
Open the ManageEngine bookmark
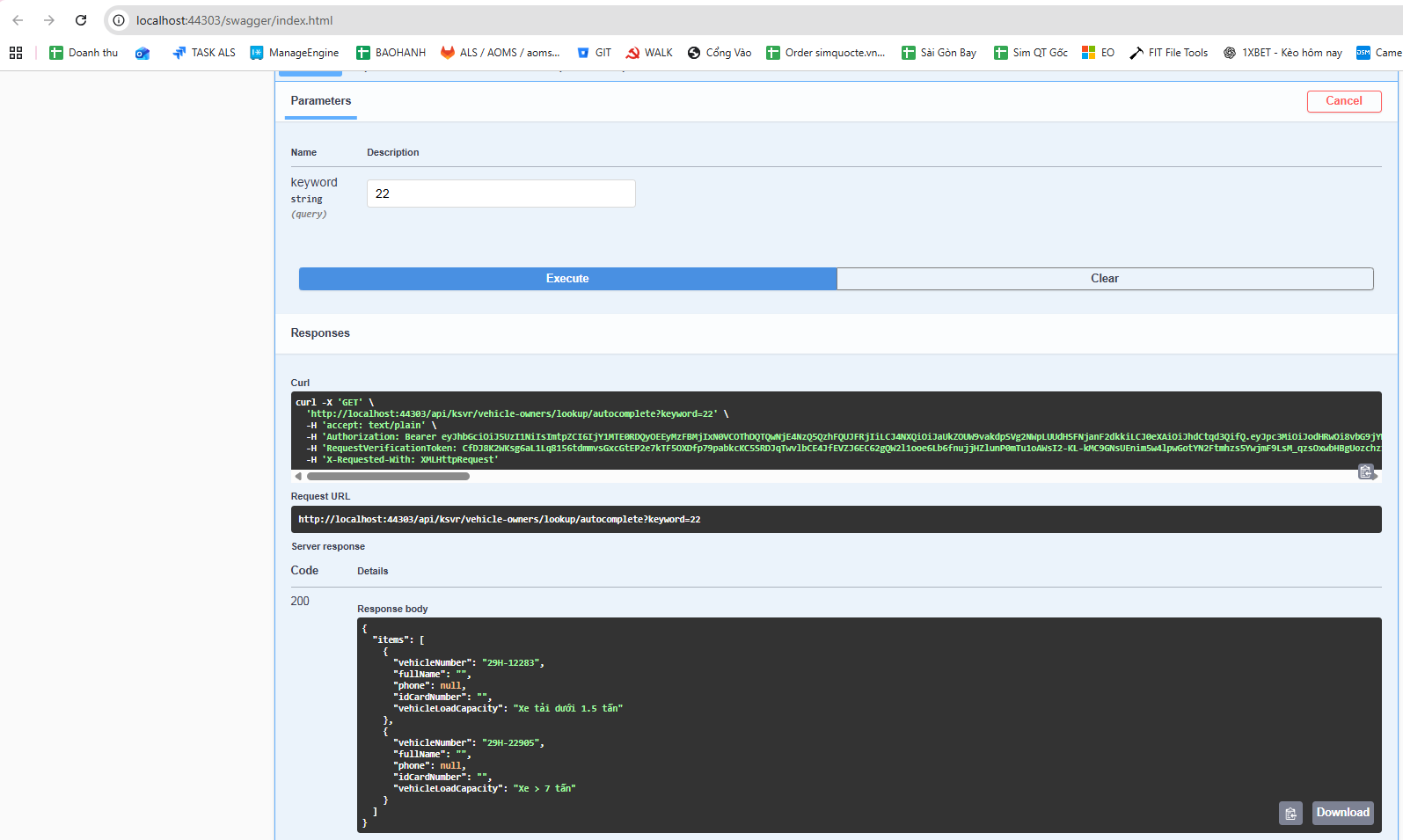295,53
